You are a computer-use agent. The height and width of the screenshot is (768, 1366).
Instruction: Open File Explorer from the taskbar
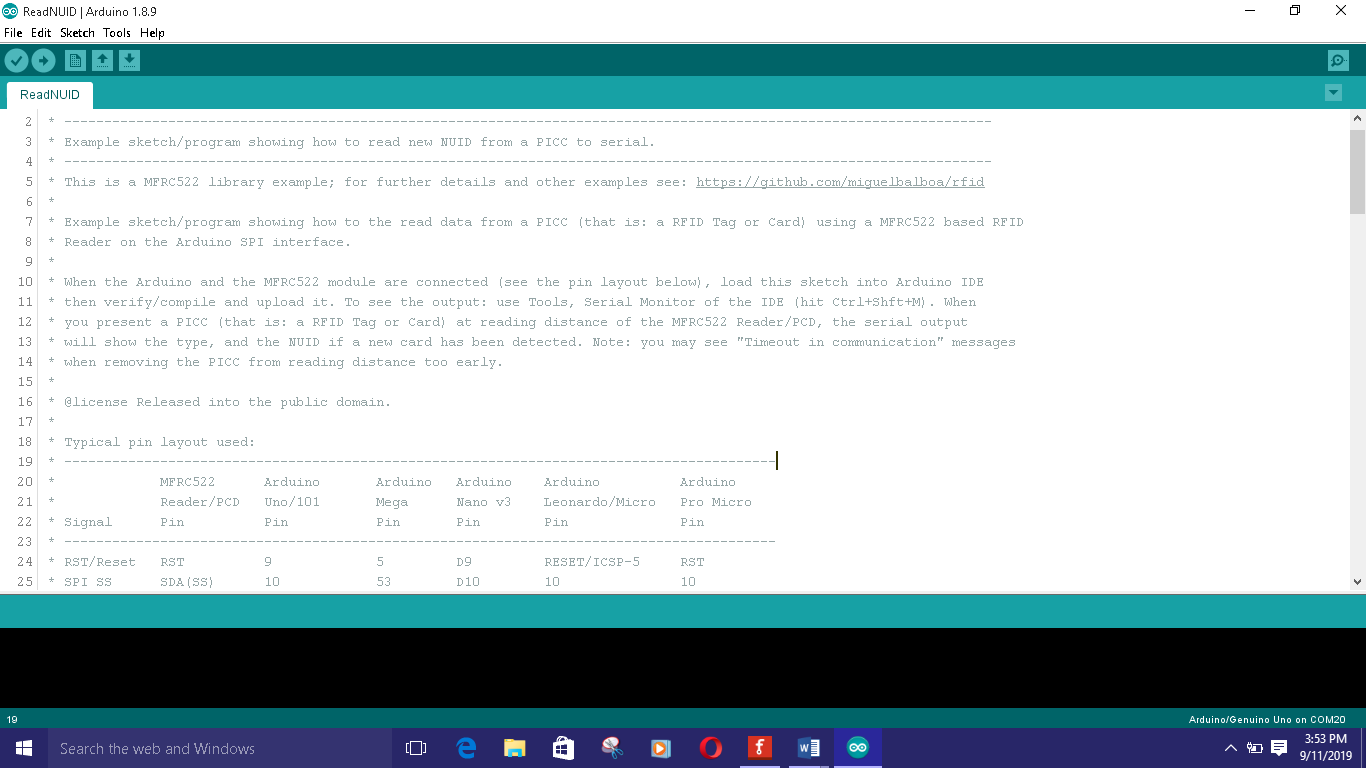(515, 748)
